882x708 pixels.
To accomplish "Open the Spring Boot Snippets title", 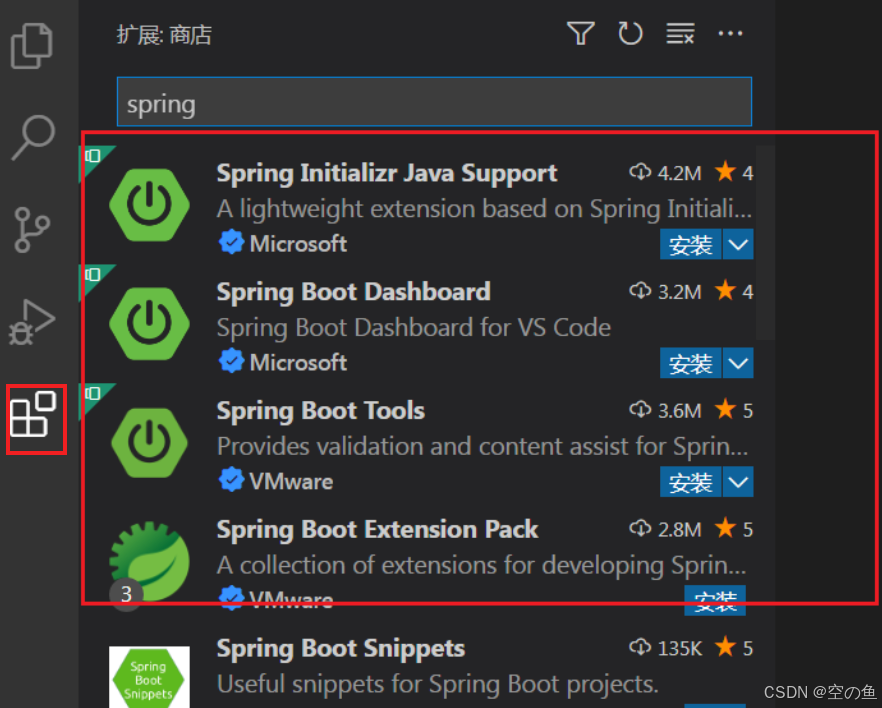I will pyautogui.click(x=341, y=648).
